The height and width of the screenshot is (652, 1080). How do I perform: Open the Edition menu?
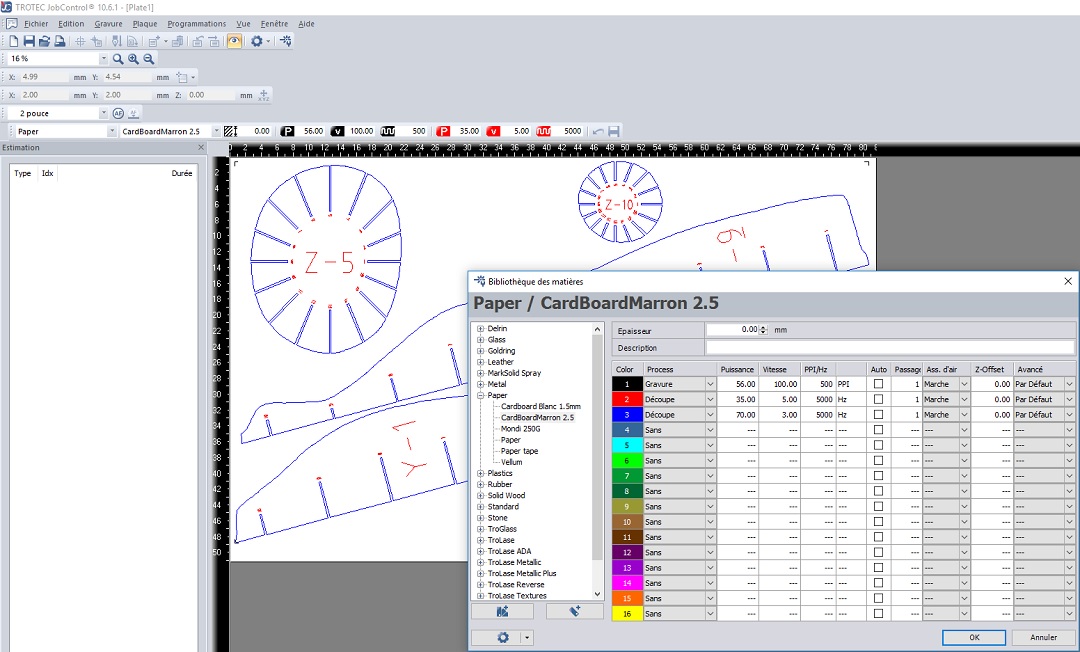pos(71,24)
